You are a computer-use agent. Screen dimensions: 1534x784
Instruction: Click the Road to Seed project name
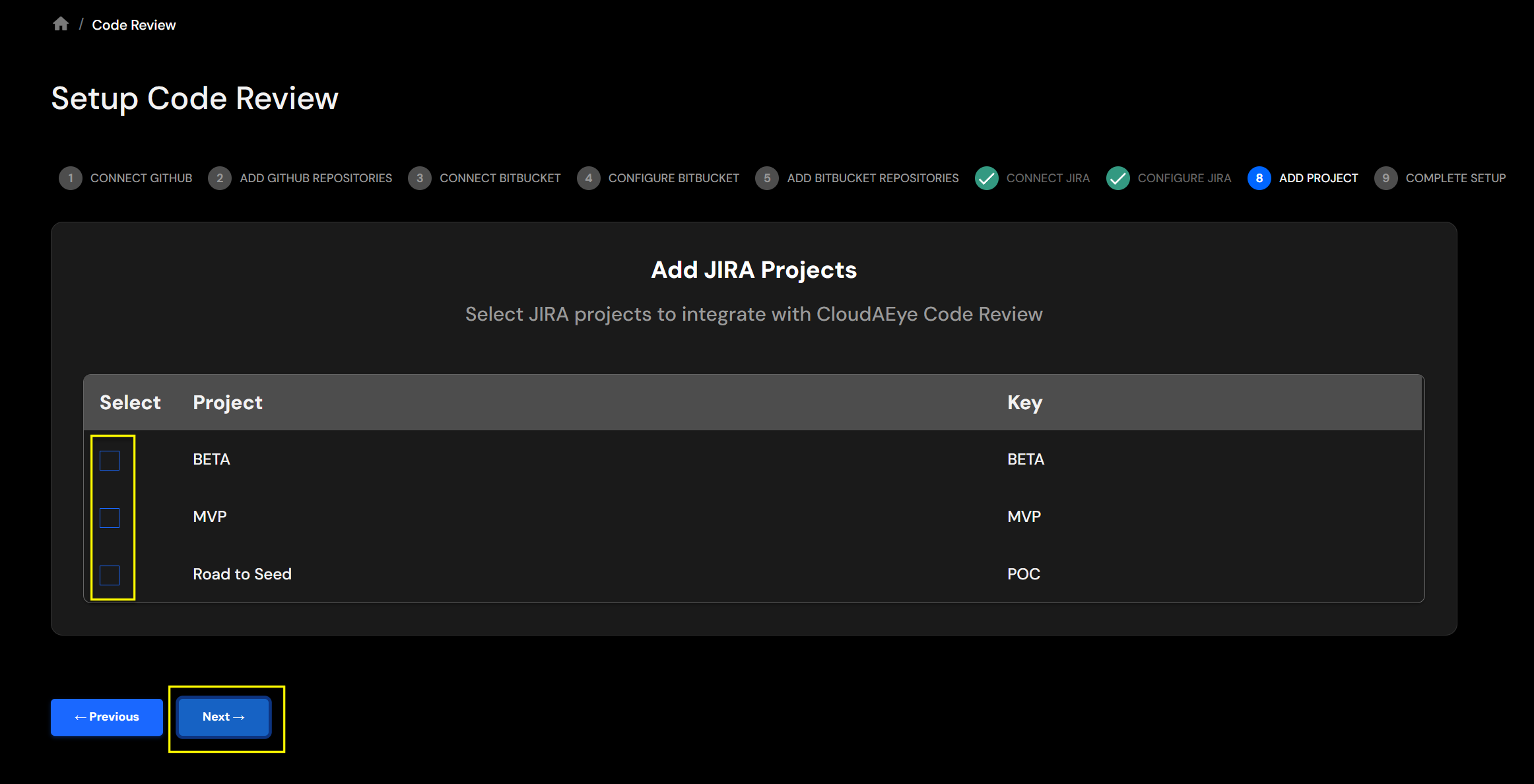pos(242,573)
